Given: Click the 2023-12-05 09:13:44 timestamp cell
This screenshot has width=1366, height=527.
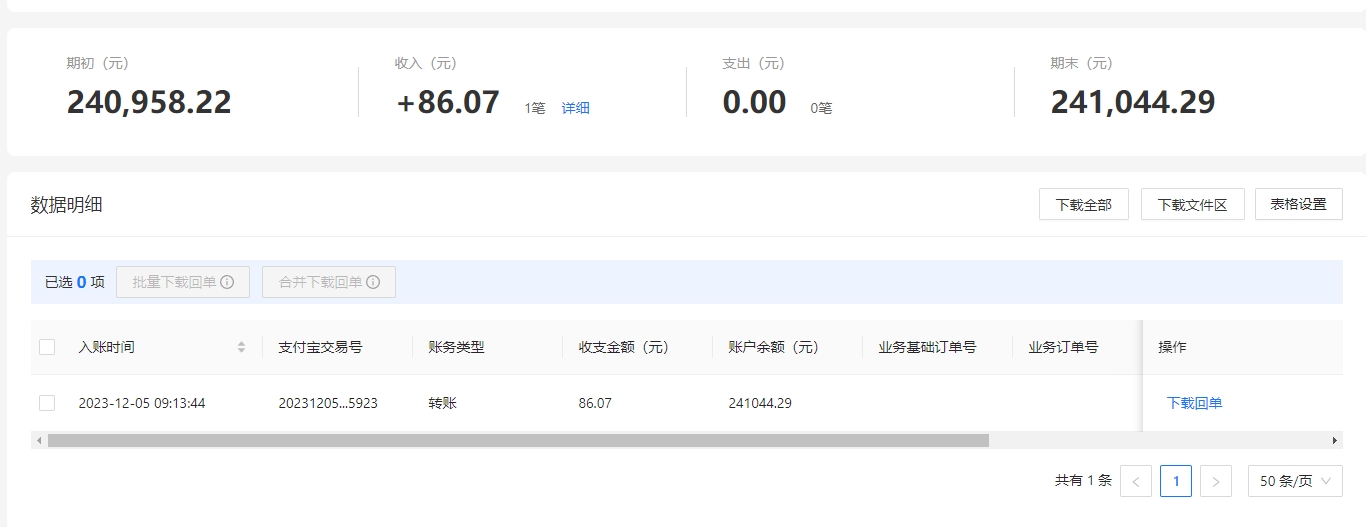Looking at the screenshot, I should coord(142,403).
